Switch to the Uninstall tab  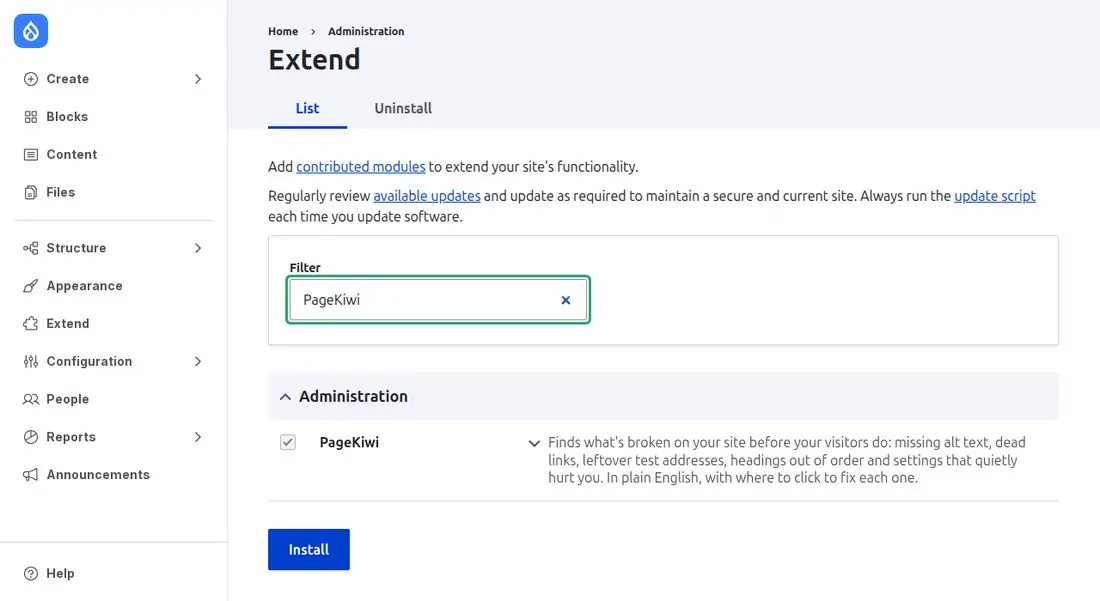[403, 109]
